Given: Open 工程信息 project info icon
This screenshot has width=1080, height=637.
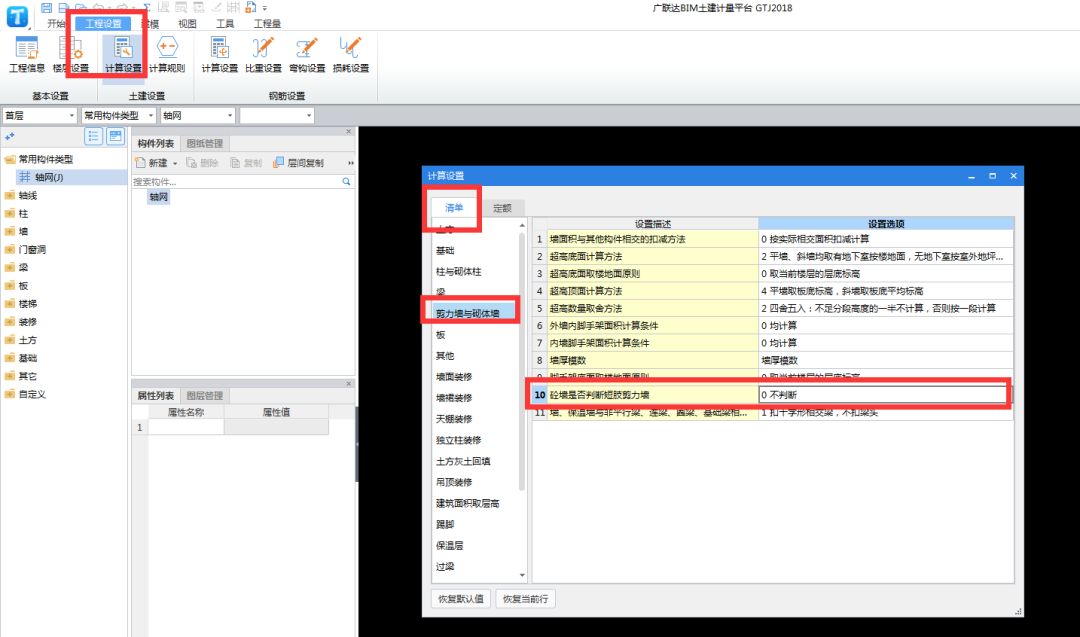Looking at the screenshot, I should [27, 55].
